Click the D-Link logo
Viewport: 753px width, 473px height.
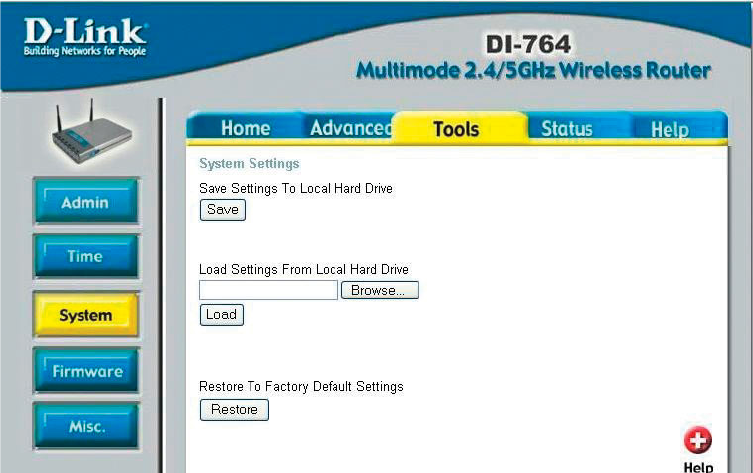[x=85, y=36]
